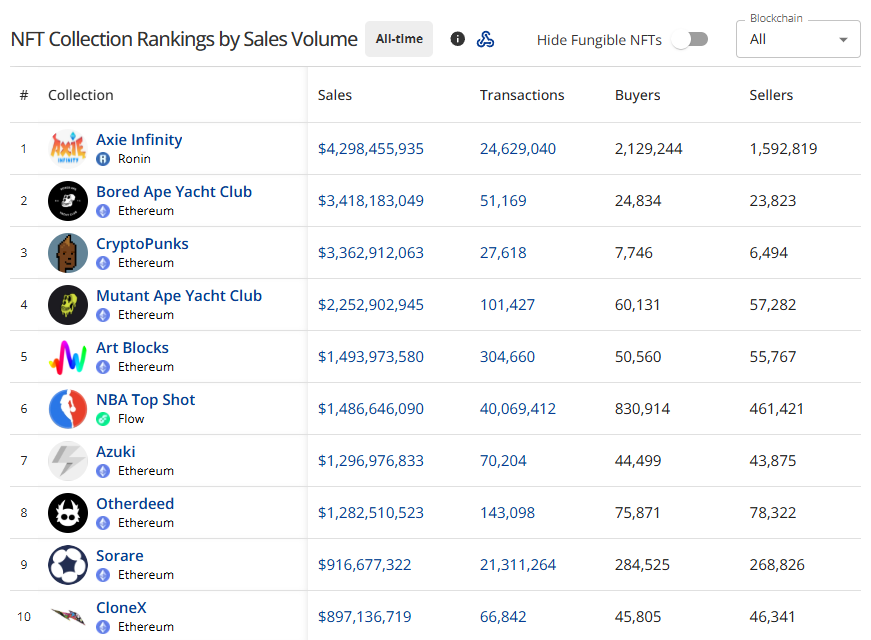Open the Mutant Ape Yacht Club link
Image resolution: width=871 pixels, height=640 pixels.
click(x=179, y=296)
